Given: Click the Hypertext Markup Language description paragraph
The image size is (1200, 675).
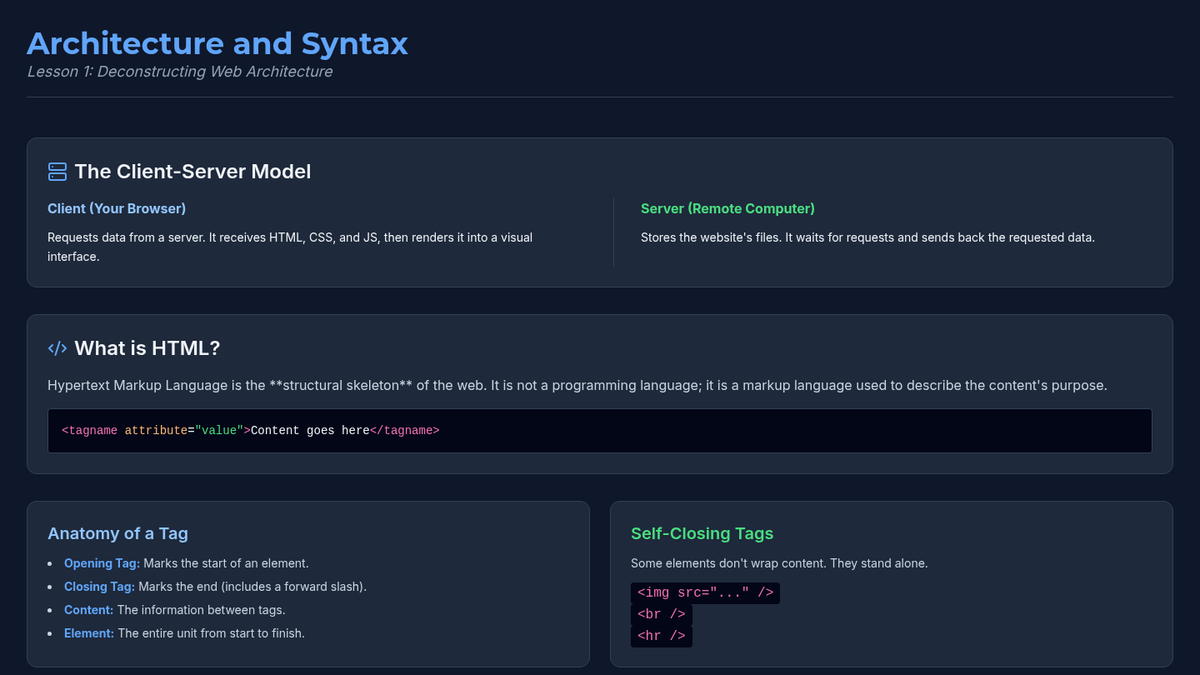Looking at the screenshot, I should (577, 386).
